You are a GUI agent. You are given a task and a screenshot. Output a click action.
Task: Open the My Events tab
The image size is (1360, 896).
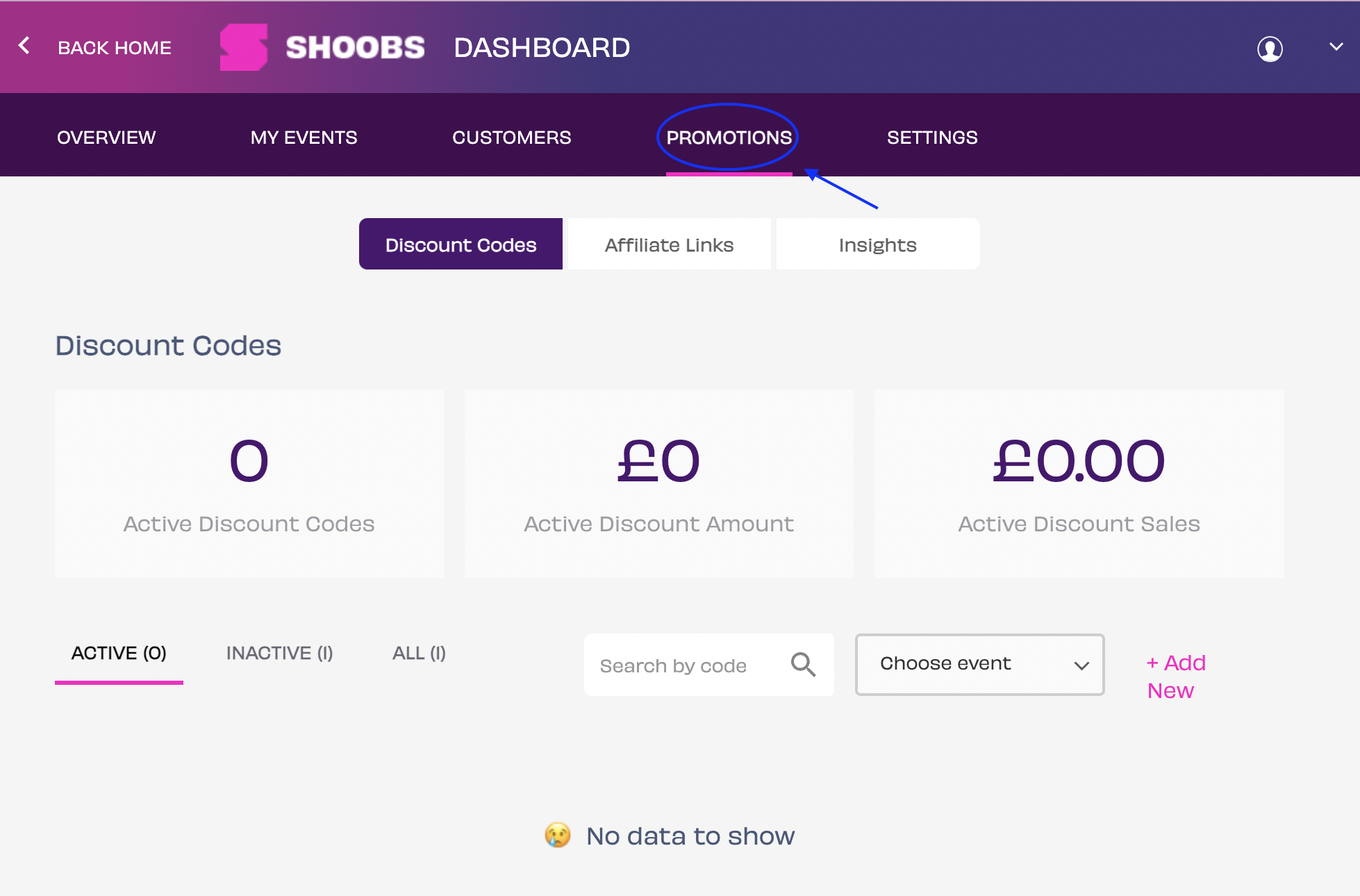coord(304,138)
